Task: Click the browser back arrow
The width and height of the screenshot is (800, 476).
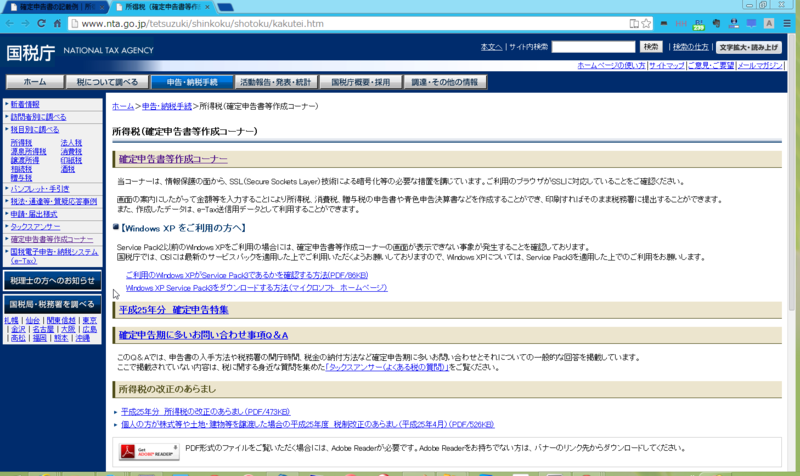Action: point(10,23)
